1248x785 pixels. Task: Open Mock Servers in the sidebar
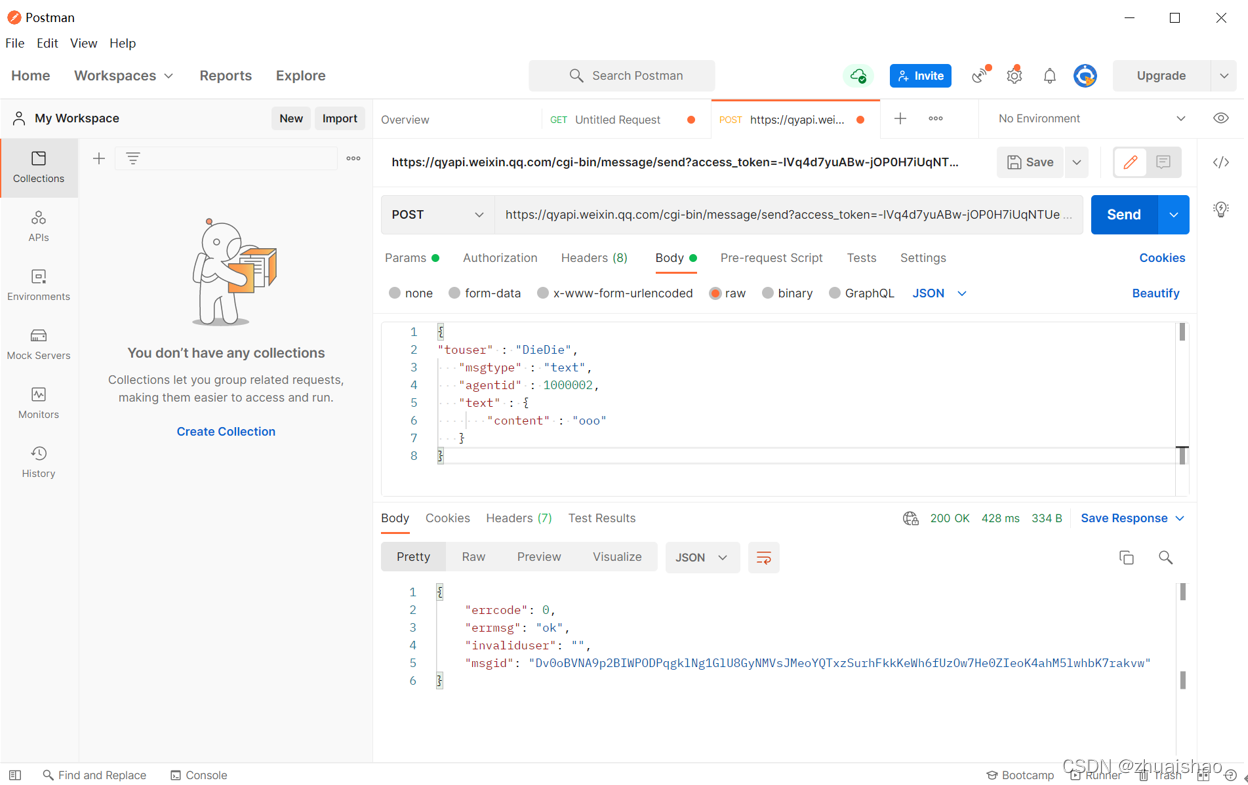(x=39, y=344)
